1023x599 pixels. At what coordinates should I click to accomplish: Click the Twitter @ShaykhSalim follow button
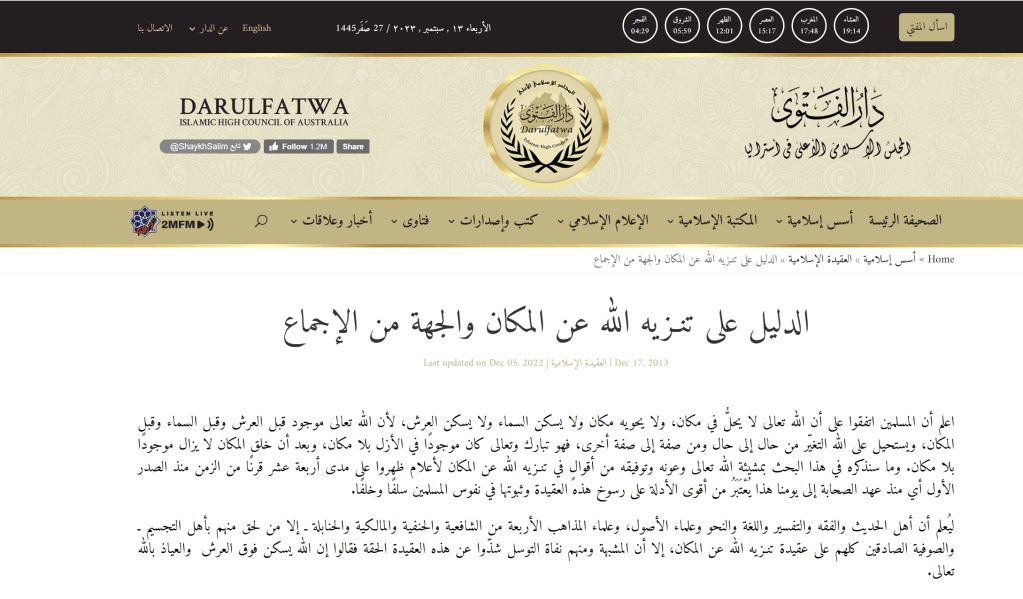click(x=208, y=146)
